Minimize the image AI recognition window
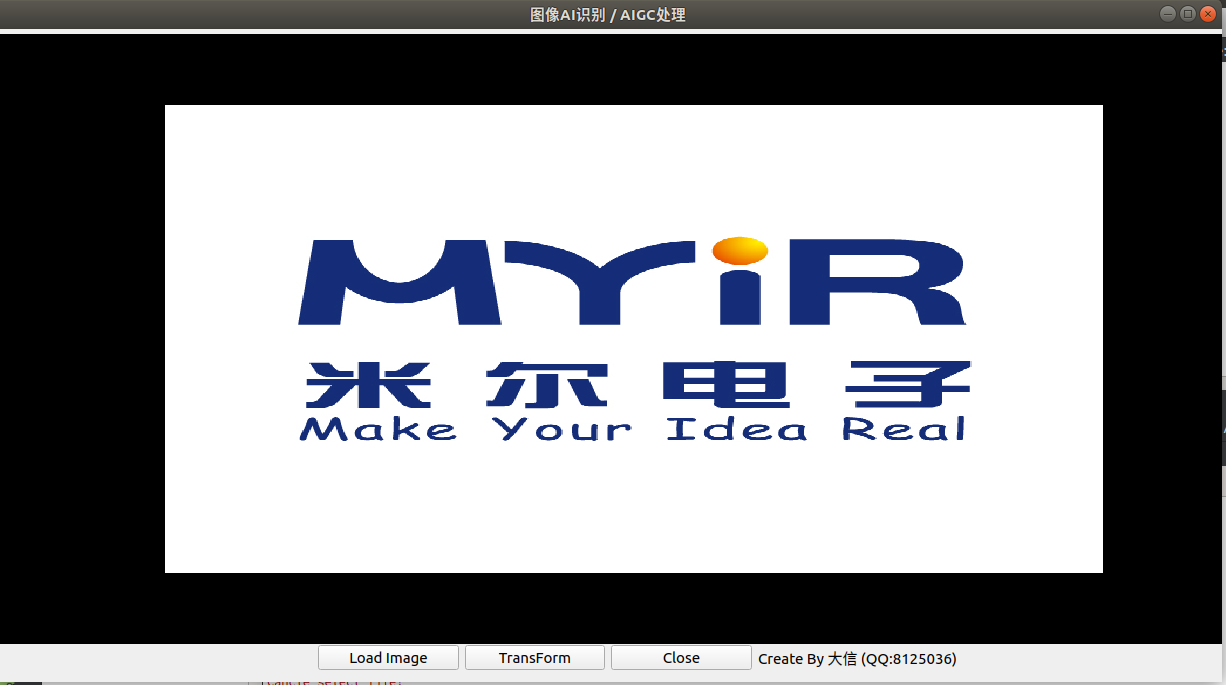The image size is (1226, 685). pos(1167,14)
